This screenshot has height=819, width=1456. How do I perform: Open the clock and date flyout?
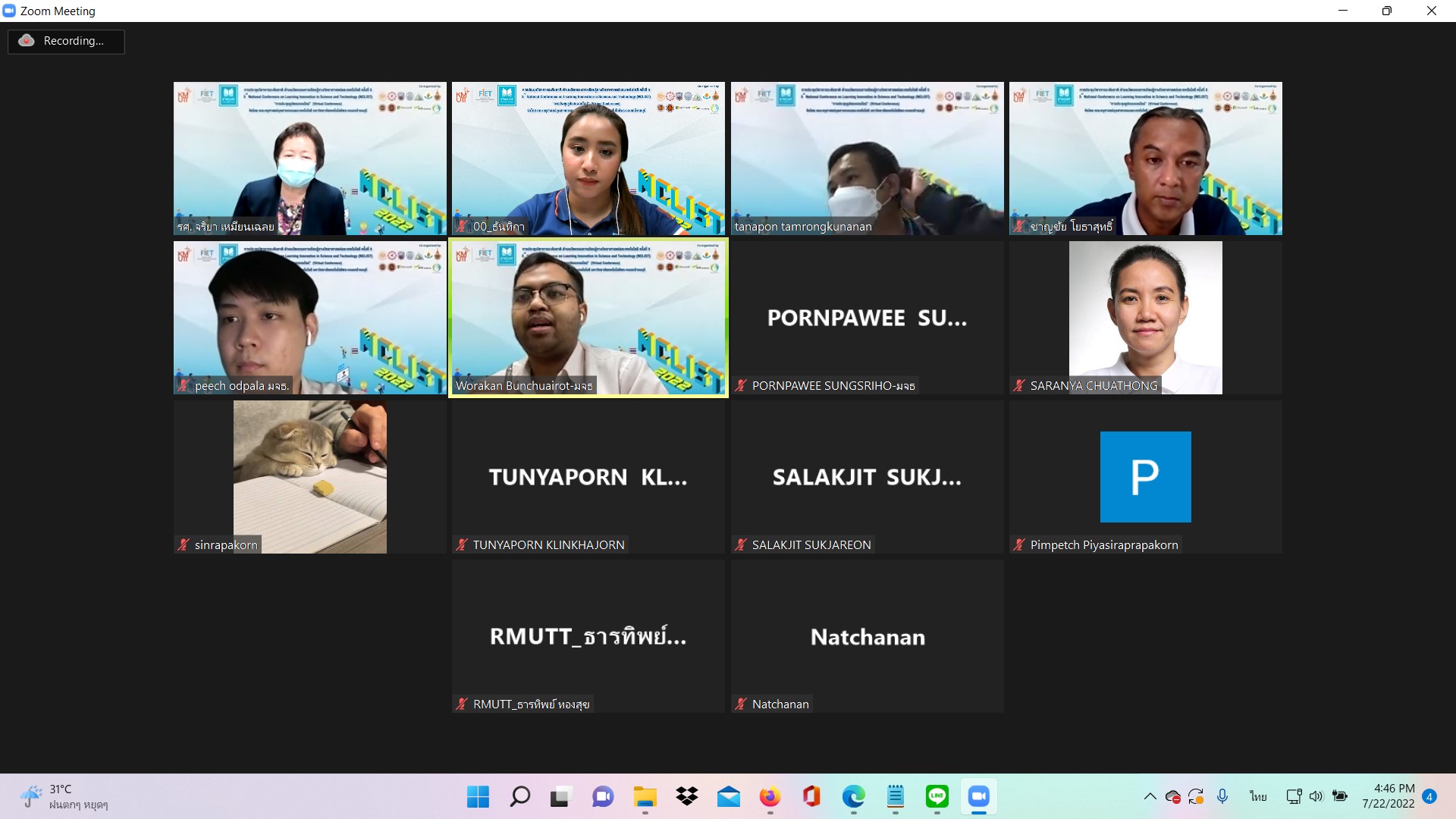(x=1388, y=796)
